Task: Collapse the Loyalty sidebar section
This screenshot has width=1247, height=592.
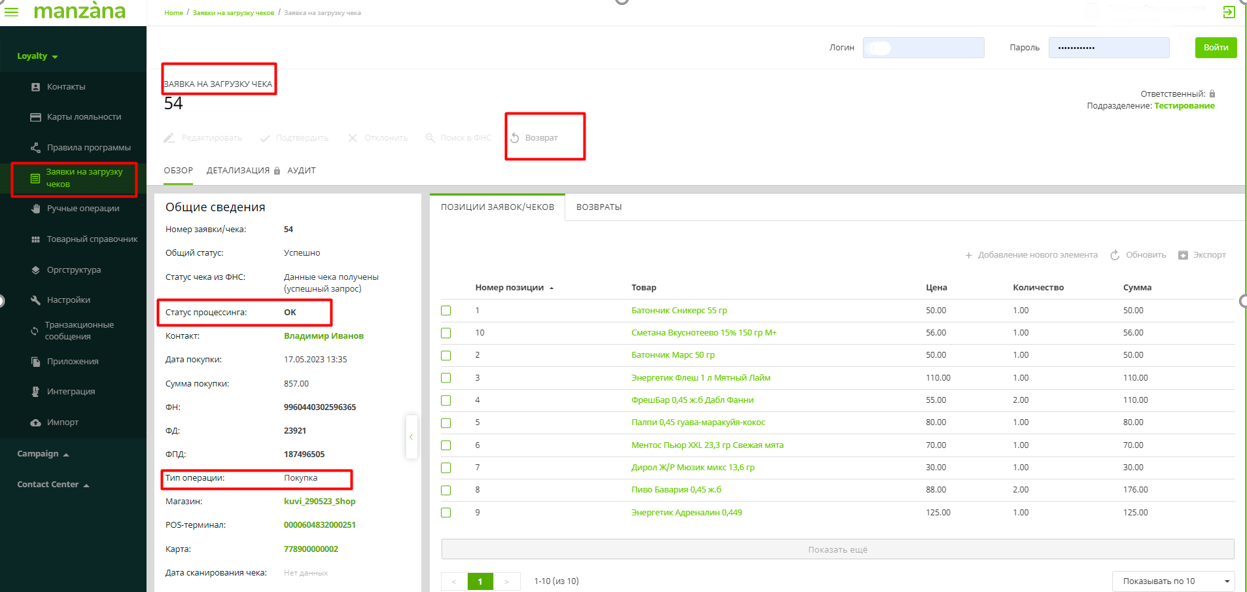Action: click(x=38, y=56)
